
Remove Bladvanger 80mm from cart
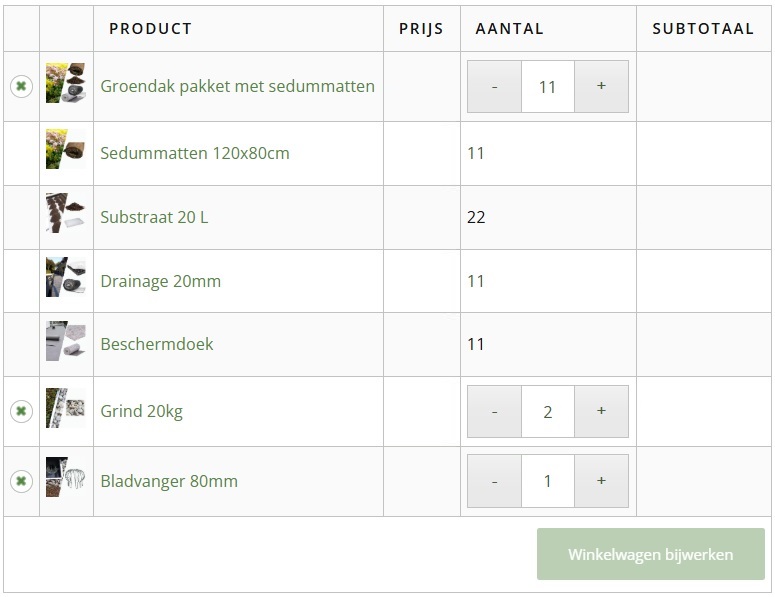[21, 481]
